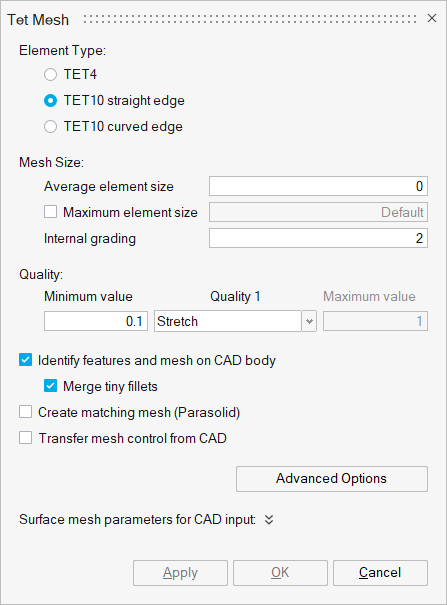Click the Apply button
The image size is (447, 605).
click(x=180, y=573)
